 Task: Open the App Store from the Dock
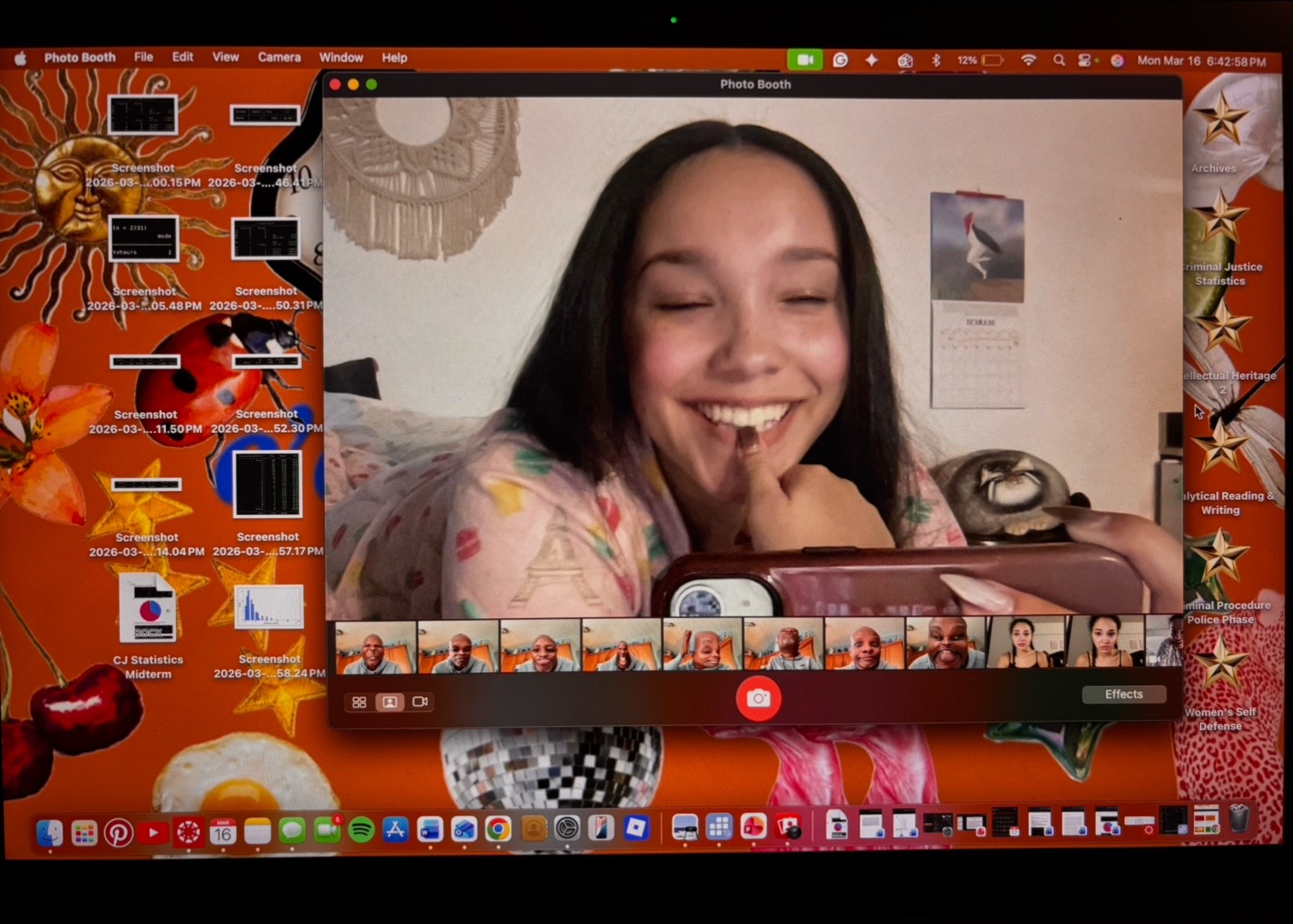click(x=395, y=830)
